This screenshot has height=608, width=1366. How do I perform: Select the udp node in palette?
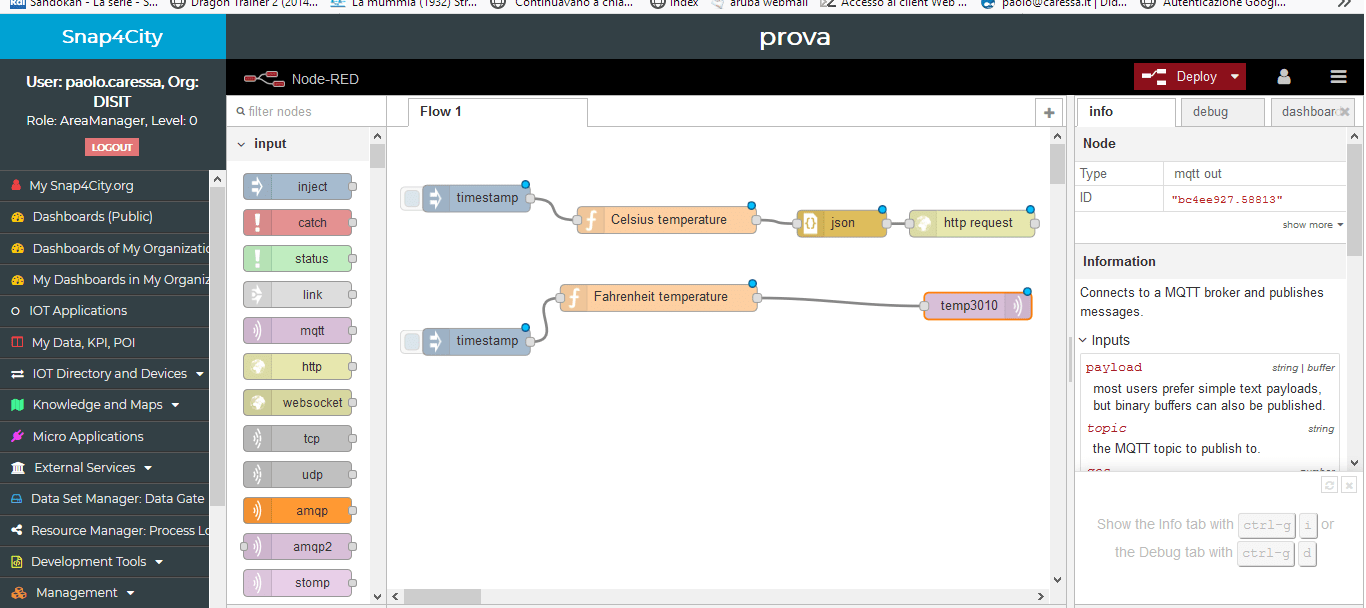(298, 475)
